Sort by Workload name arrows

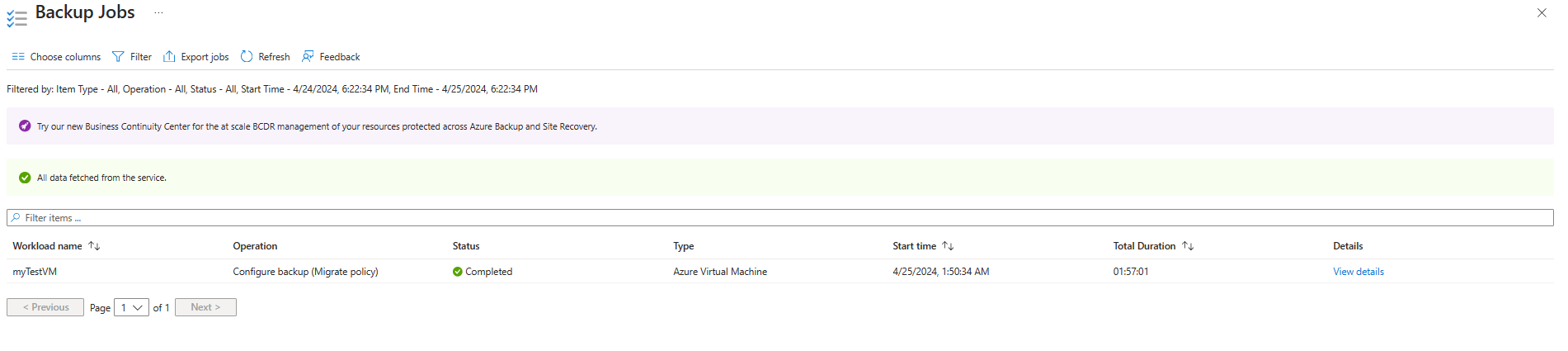94,246
